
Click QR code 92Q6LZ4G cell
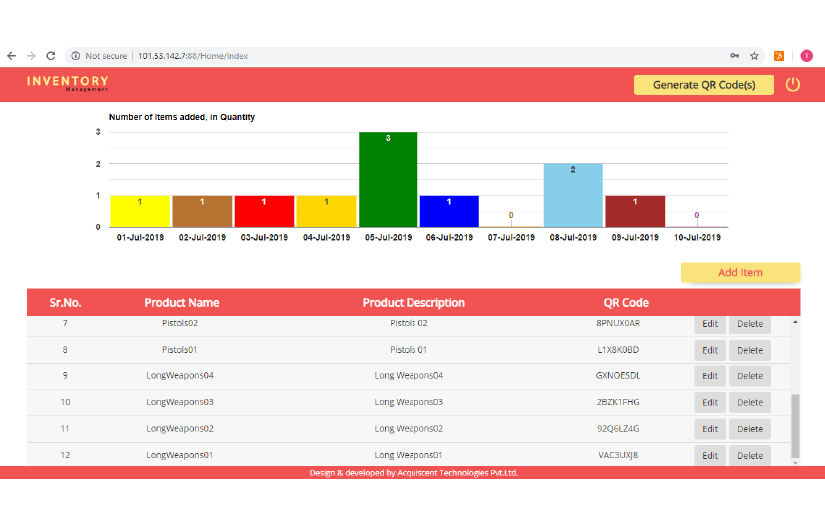[618, 429]
